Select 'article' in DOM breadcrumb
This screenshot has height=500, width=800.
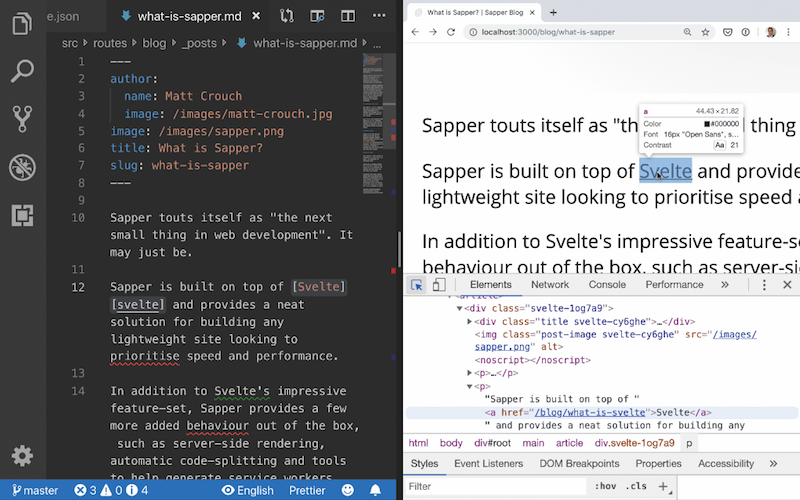point(569,443)
